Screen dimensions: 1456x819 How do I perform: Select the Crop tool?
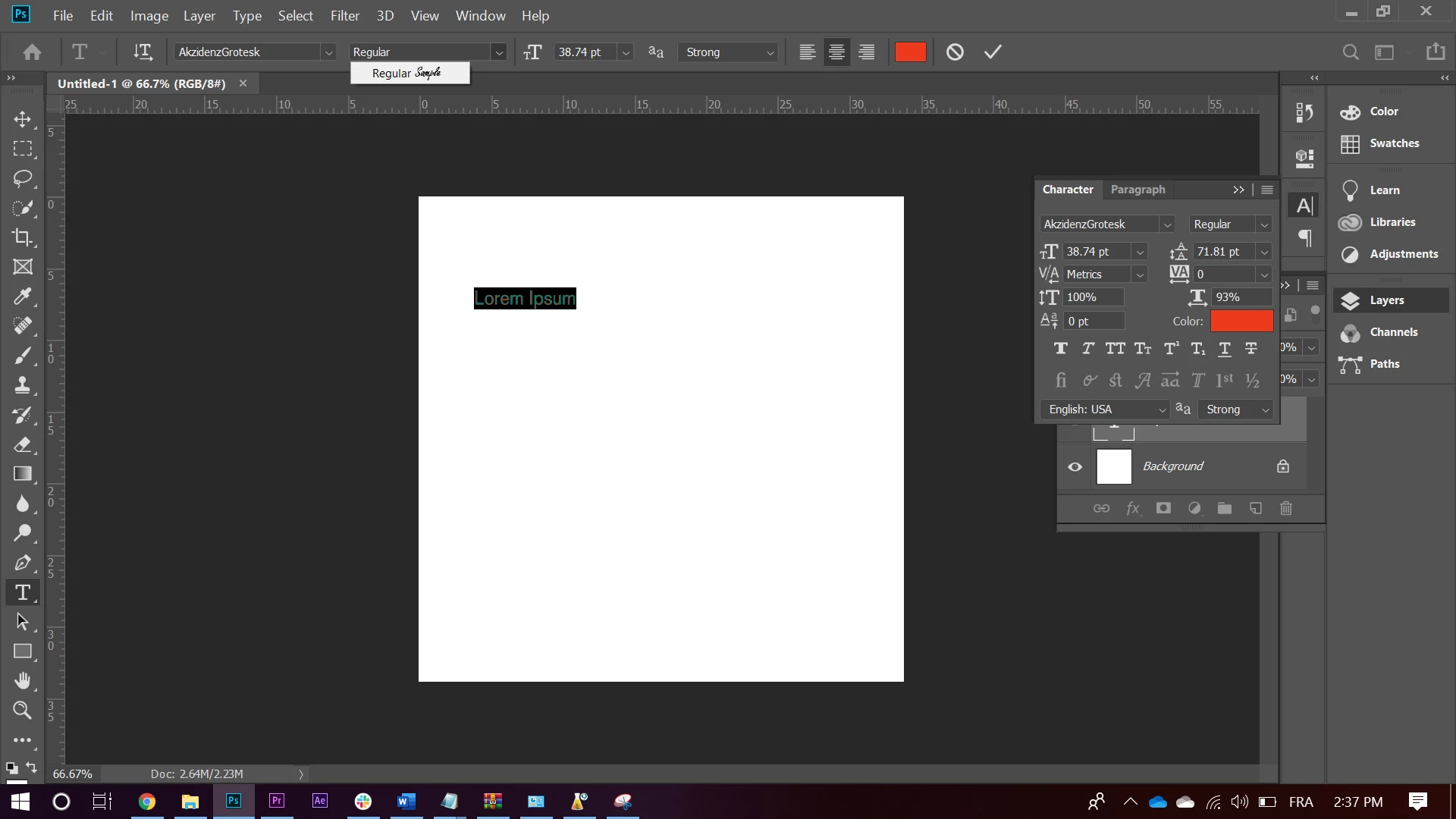tap(22, 237)
